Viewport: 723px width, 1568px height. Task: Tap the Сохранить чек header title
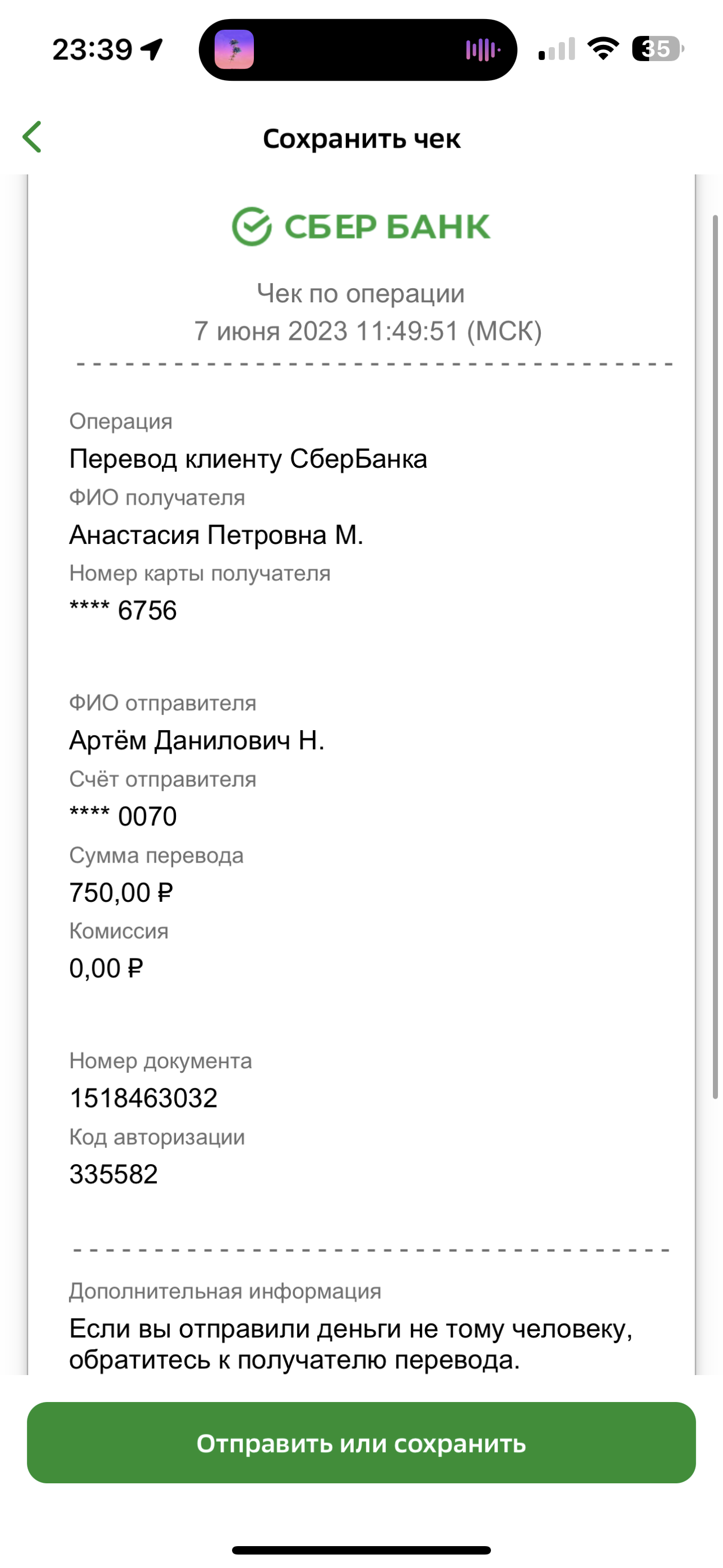(x=361, y=139)
